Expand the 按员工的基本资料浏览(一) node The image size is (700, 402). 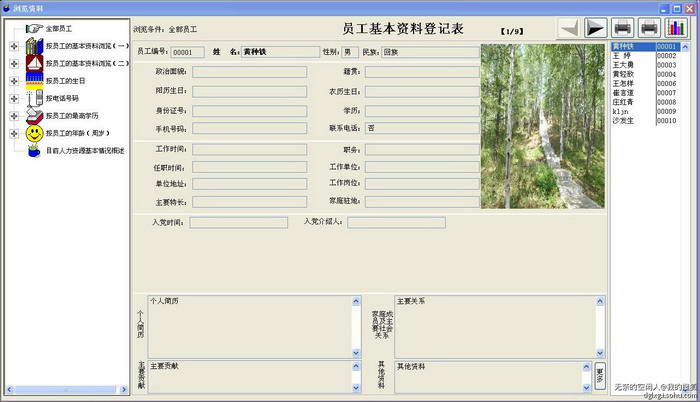[x=14, y=46]
